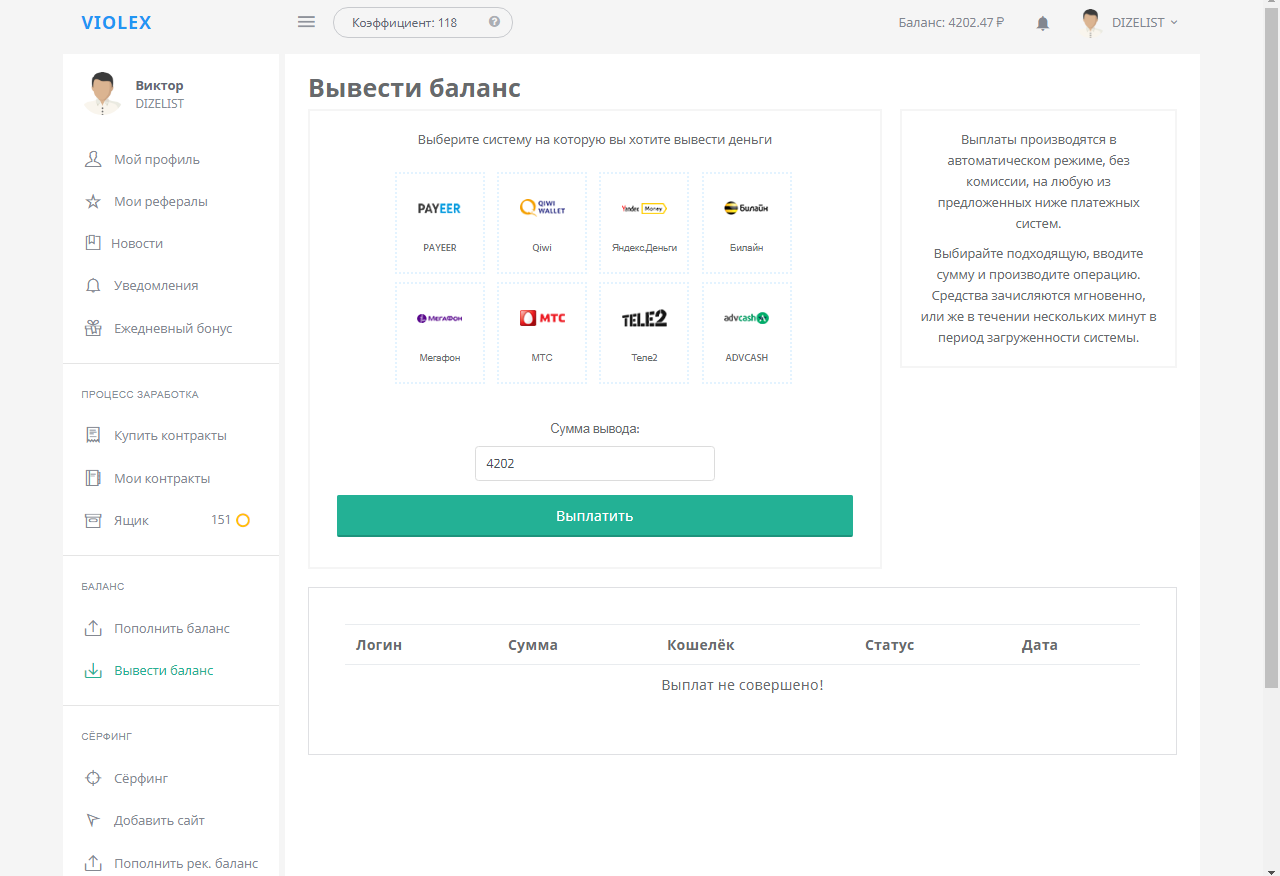Select Яндекс.Деньги payment system
Image resolution: width=1280 pixels, height=876 pixels.
pyautogui.click(x=644, y=223)
